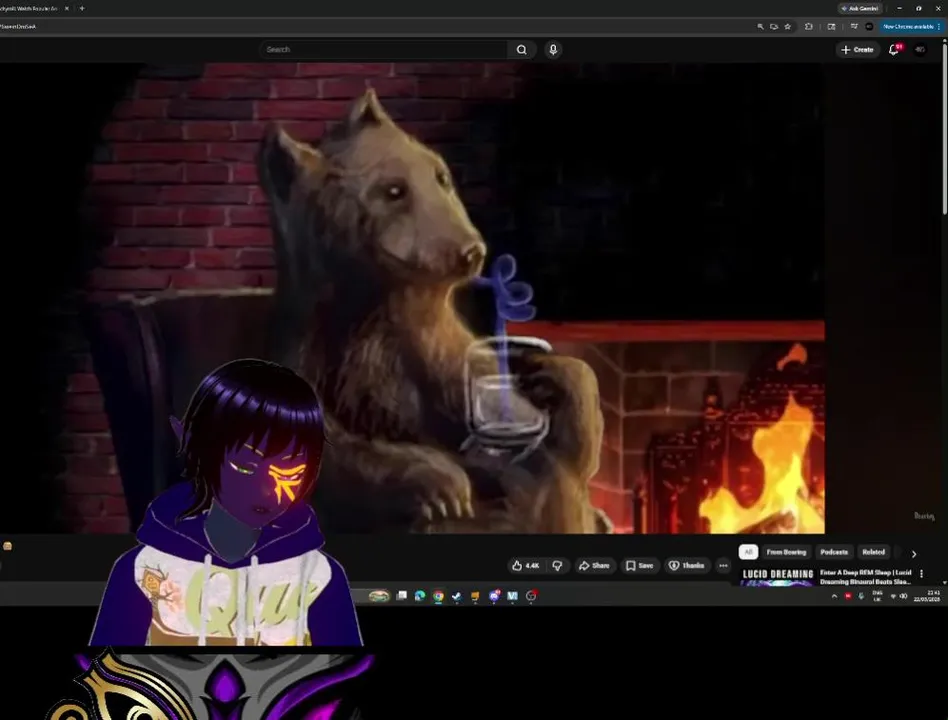Select the From Bearing filter chip
The width and height of the screenshot is (948, 720).
(786, 551)
